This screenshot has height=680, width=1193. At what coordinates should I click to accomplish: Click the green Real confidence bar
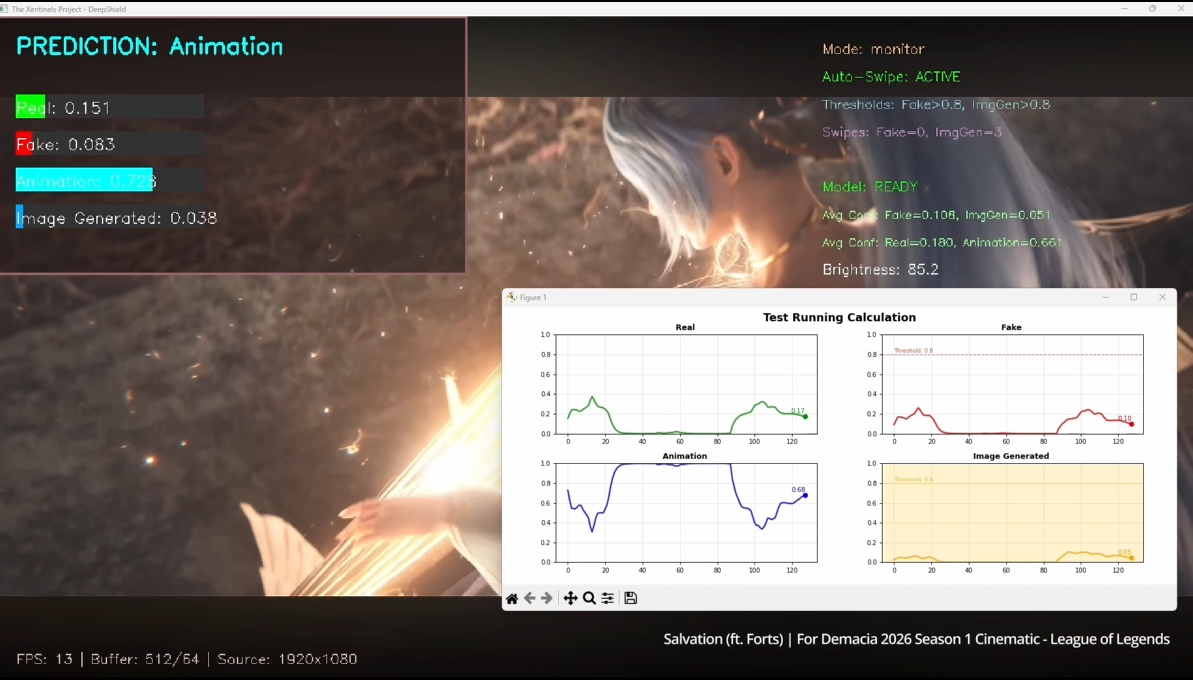click(30, 107)
